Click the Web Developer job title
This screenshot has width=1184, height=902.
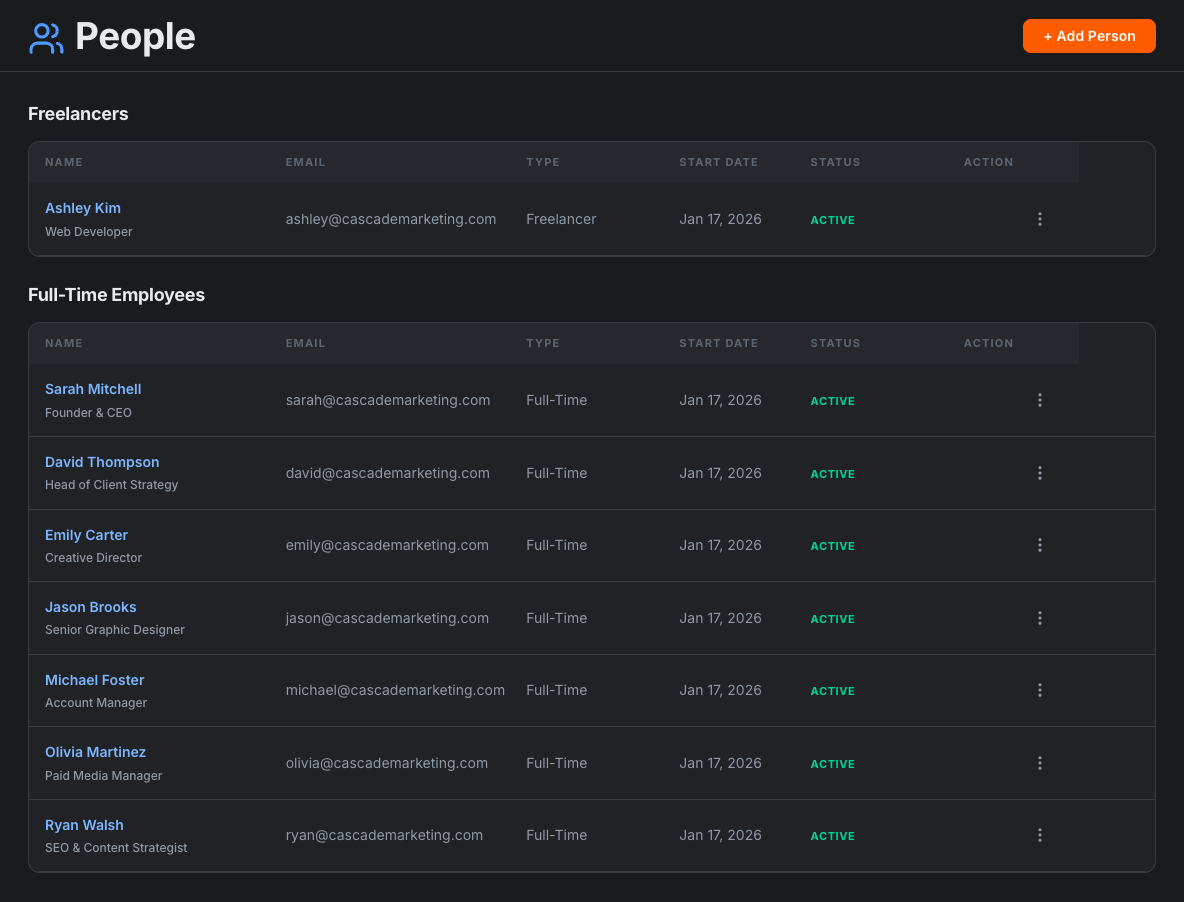(88, 232)
